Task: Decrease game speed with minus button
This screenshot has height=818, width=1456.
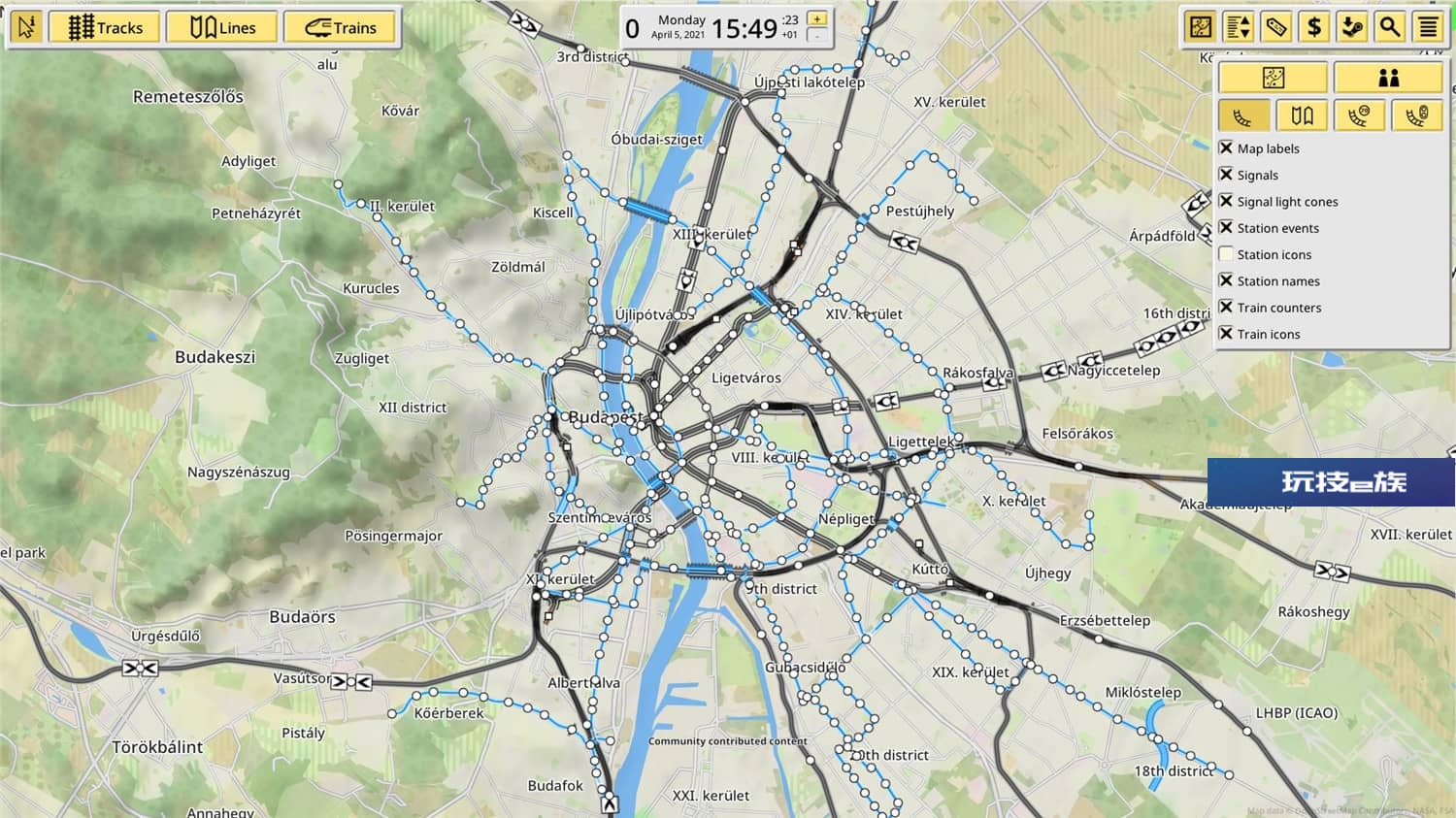Action: [817, 36]
